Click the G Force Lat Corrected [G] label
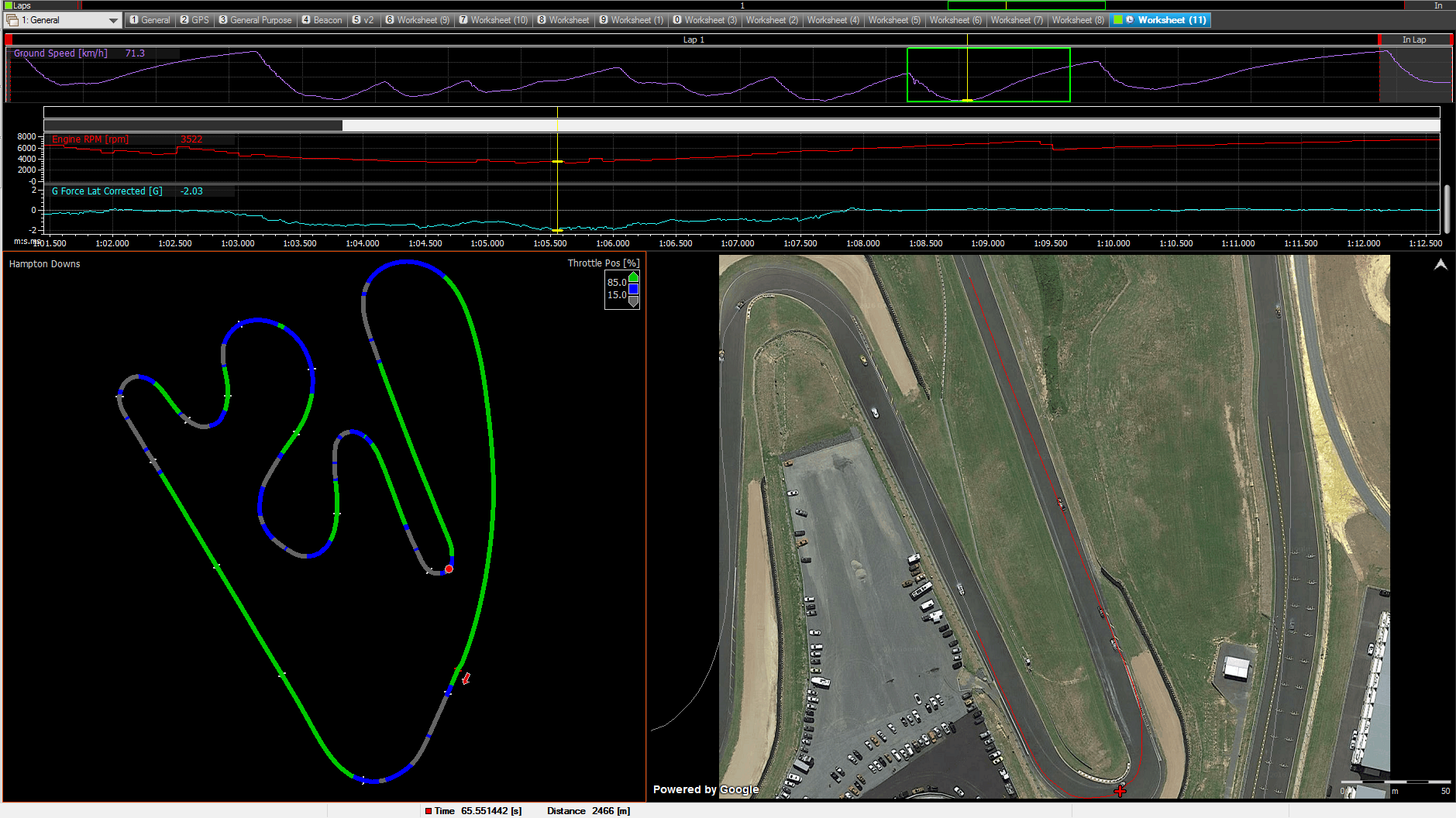This screenshot has width=1456, height=818. [107, 191]
